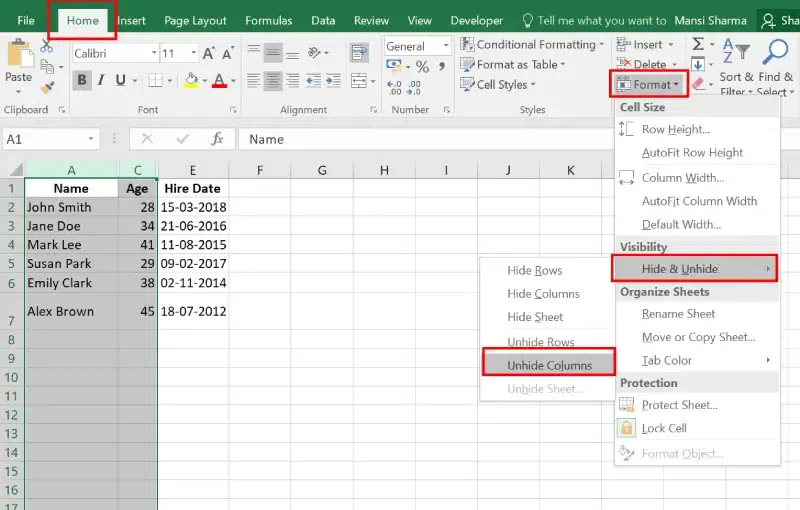Click the Format button in Cells group
Viewport: 800px width, 510px height.
click(648, 84)
